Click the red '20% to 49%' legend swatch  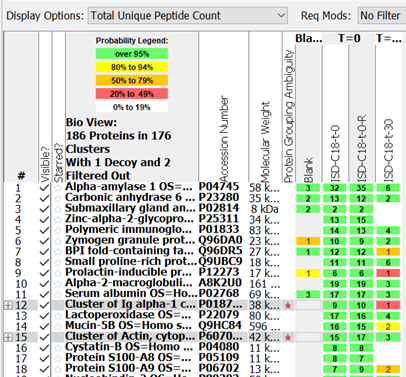132,94
